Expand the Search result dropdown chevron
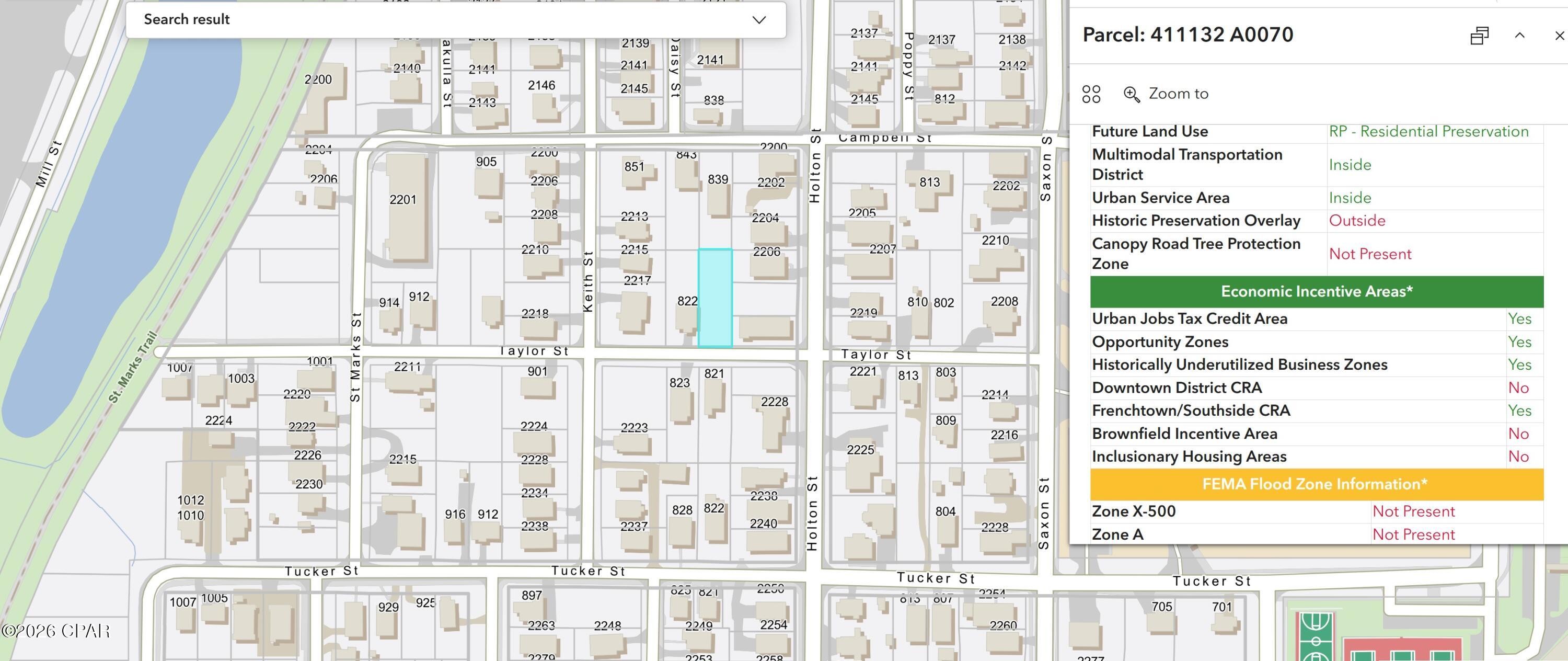 tap(758, 19)
